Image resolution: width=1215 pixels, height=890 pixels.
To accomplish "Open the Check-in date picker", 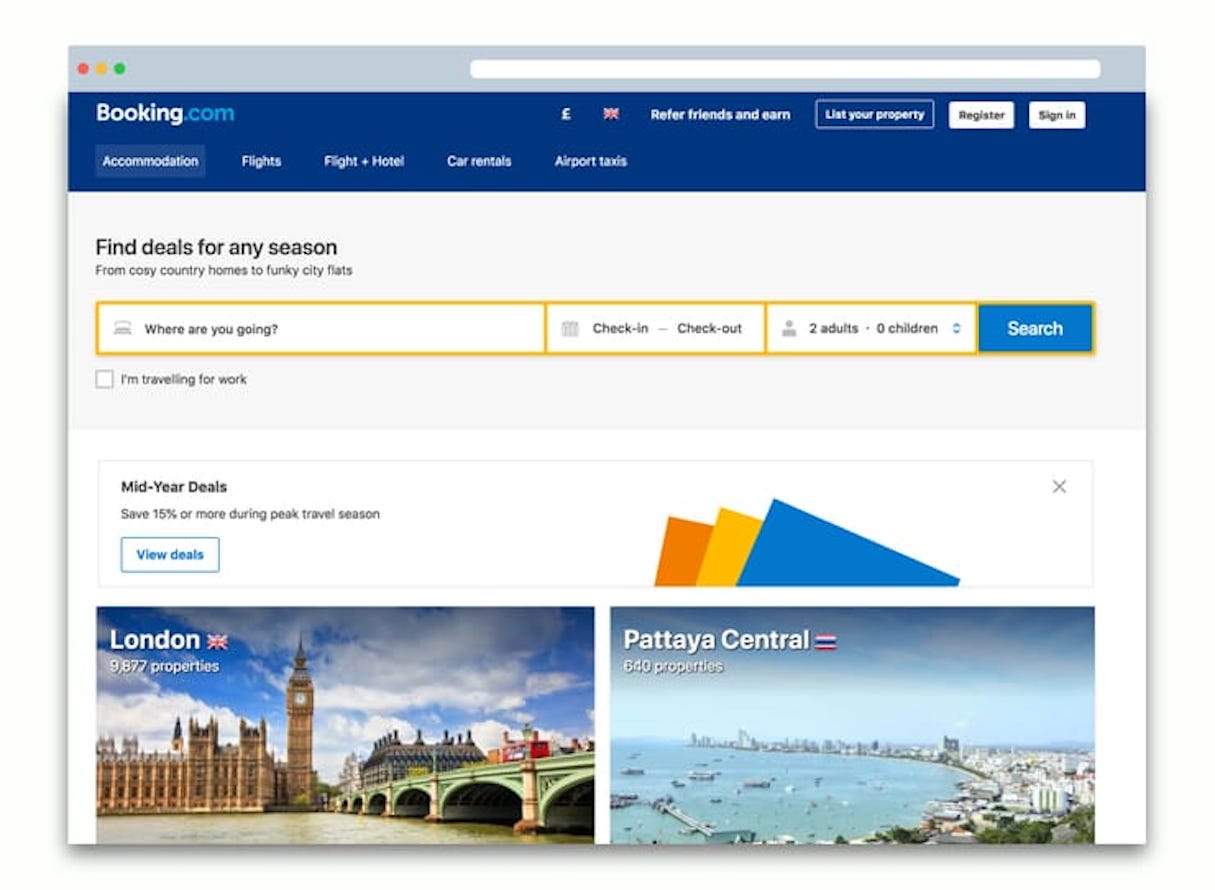I will click(620, 328).
